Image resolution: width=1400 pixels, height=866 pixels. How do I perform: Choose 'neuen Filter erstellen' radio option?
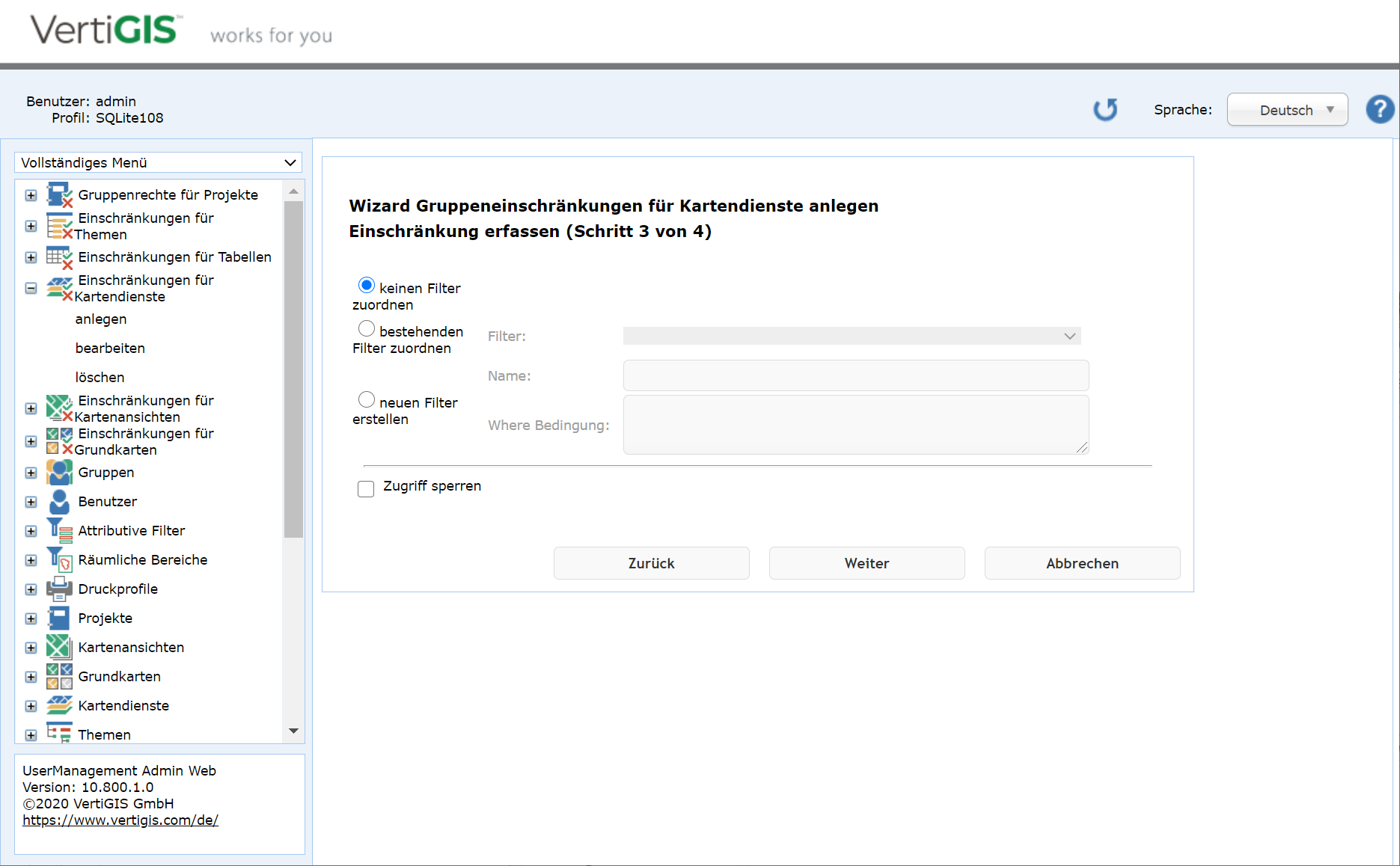(x=367, y=400)
